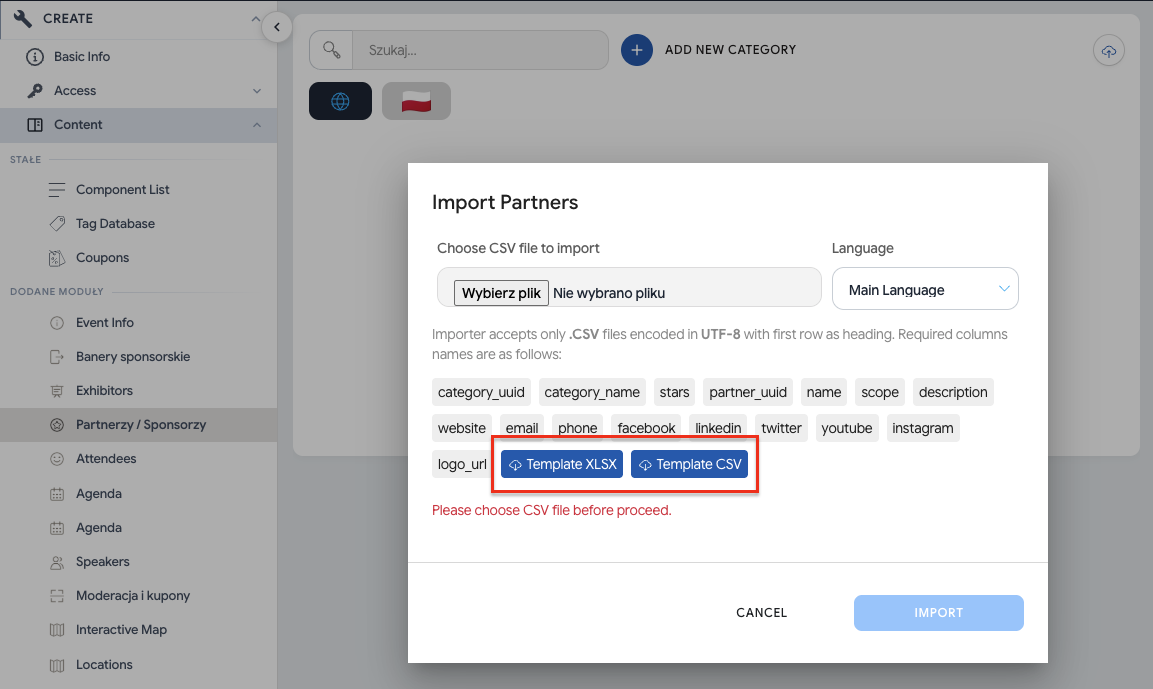Click the category_name column tag
The width and height of the screenshot is (1153, 689).
click(x=592, y=392)
